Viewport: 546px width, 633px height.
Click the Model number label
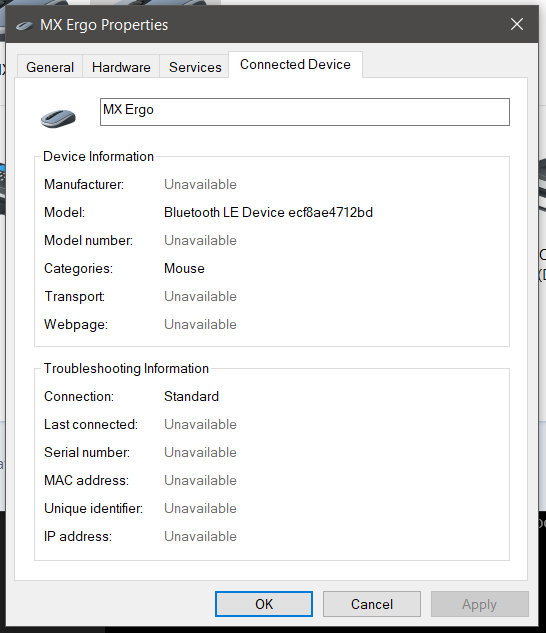(88, 241)
